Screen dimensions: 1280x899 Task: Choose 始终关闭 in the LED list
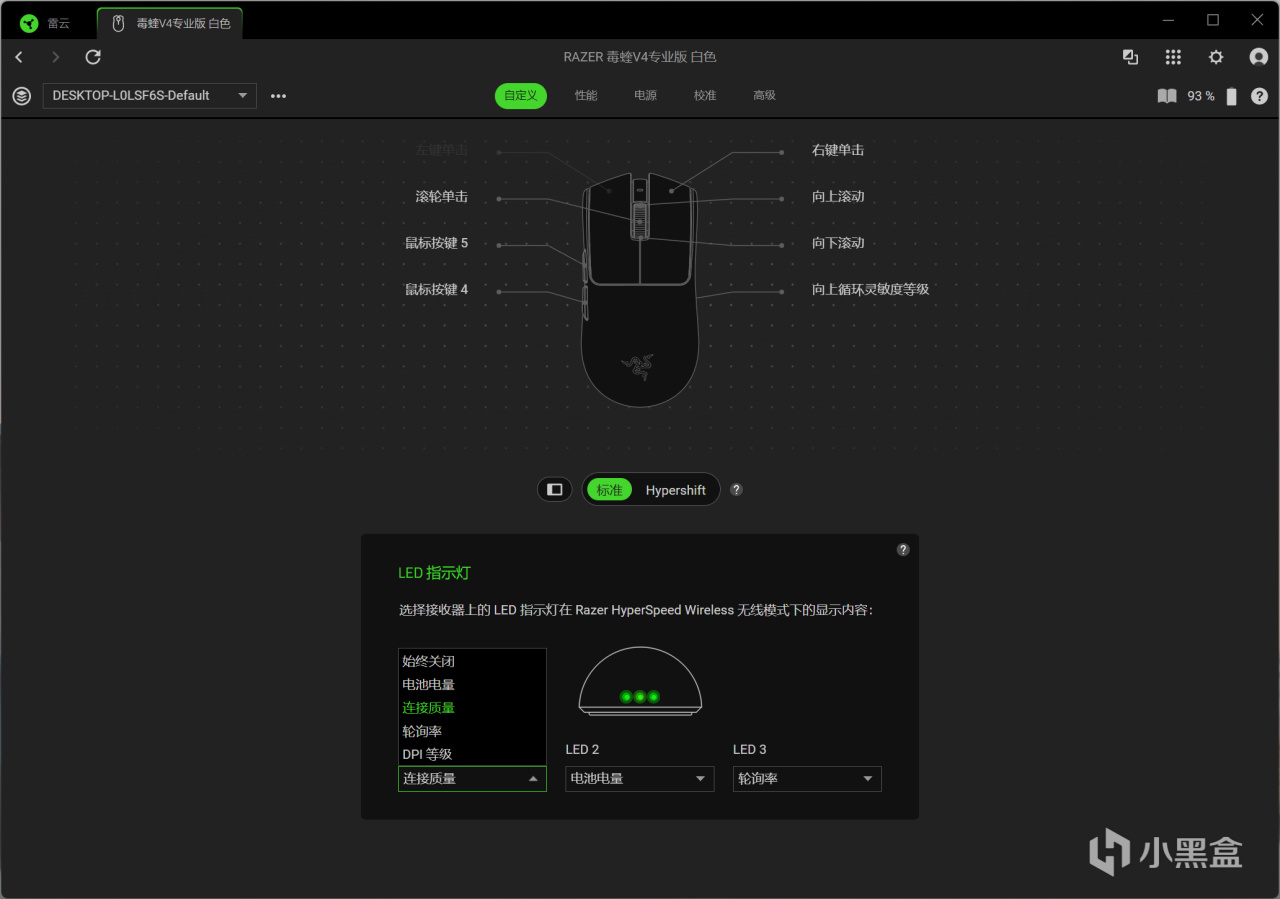click(x=472, y=661)
